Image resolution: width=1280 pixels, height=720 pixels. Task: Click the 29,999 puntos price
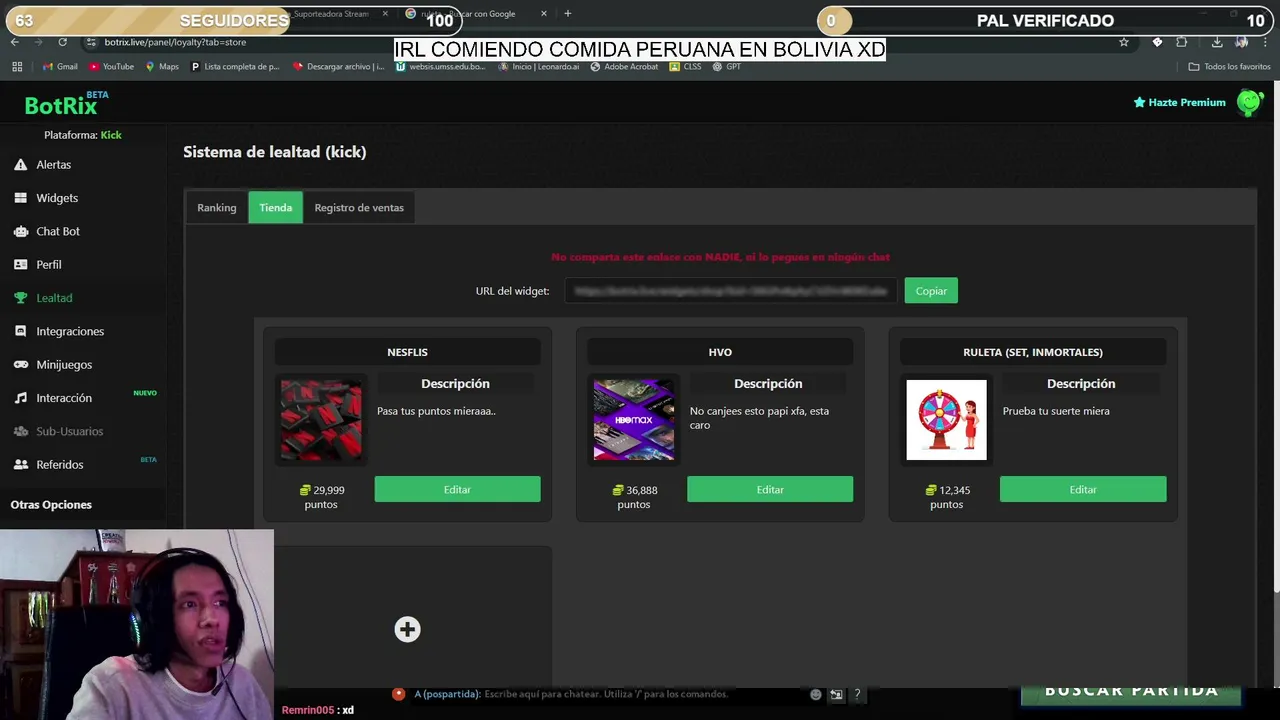(321, 497)
